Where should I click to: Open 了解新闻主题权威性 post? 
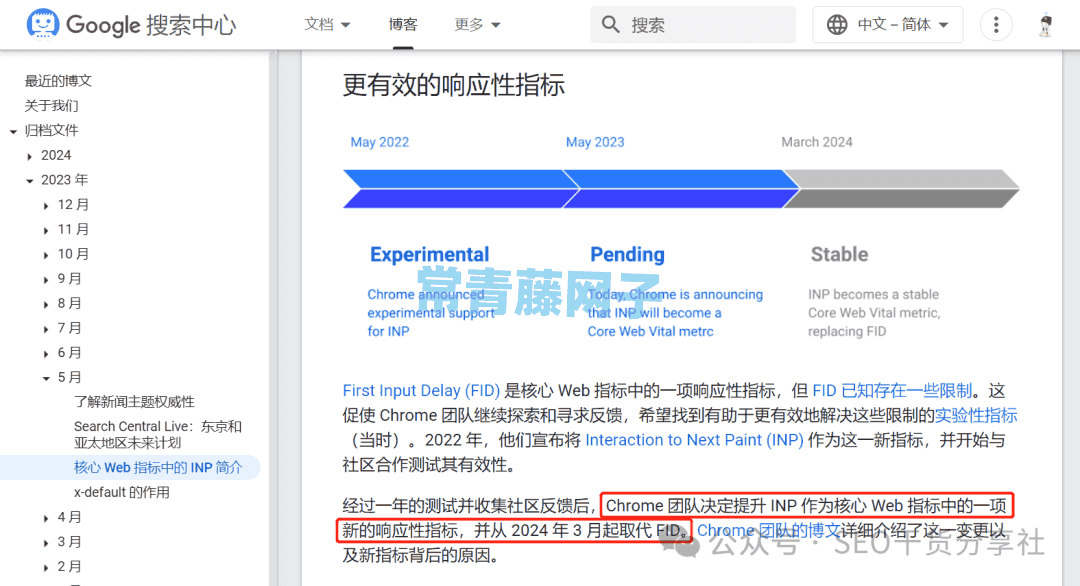[x=134, y=401]
